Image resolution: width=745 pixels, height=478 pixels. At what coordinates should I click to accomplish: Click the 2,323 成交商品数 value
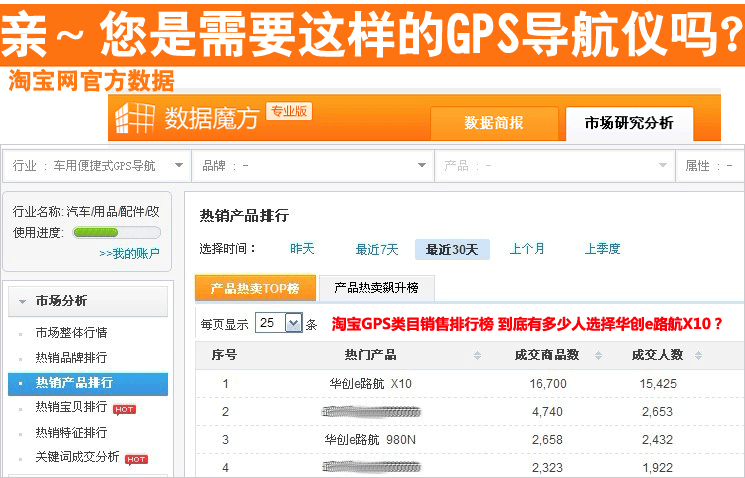point(547,468)
